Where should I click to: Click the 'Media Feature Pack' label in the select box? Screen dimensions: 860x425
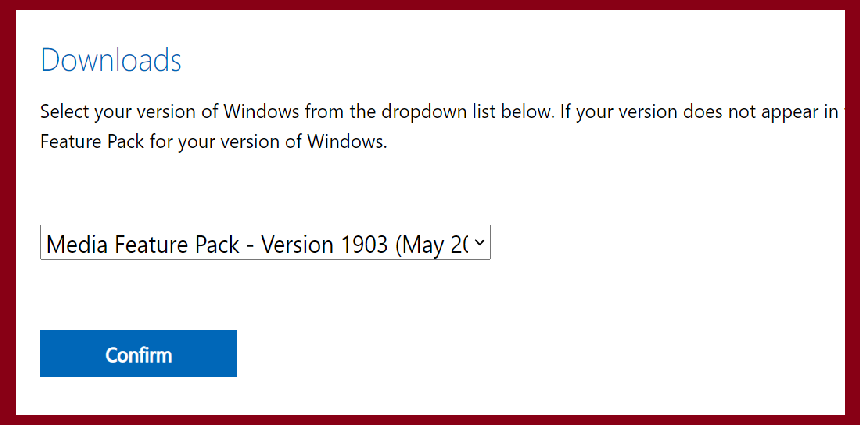pos(143,245)
